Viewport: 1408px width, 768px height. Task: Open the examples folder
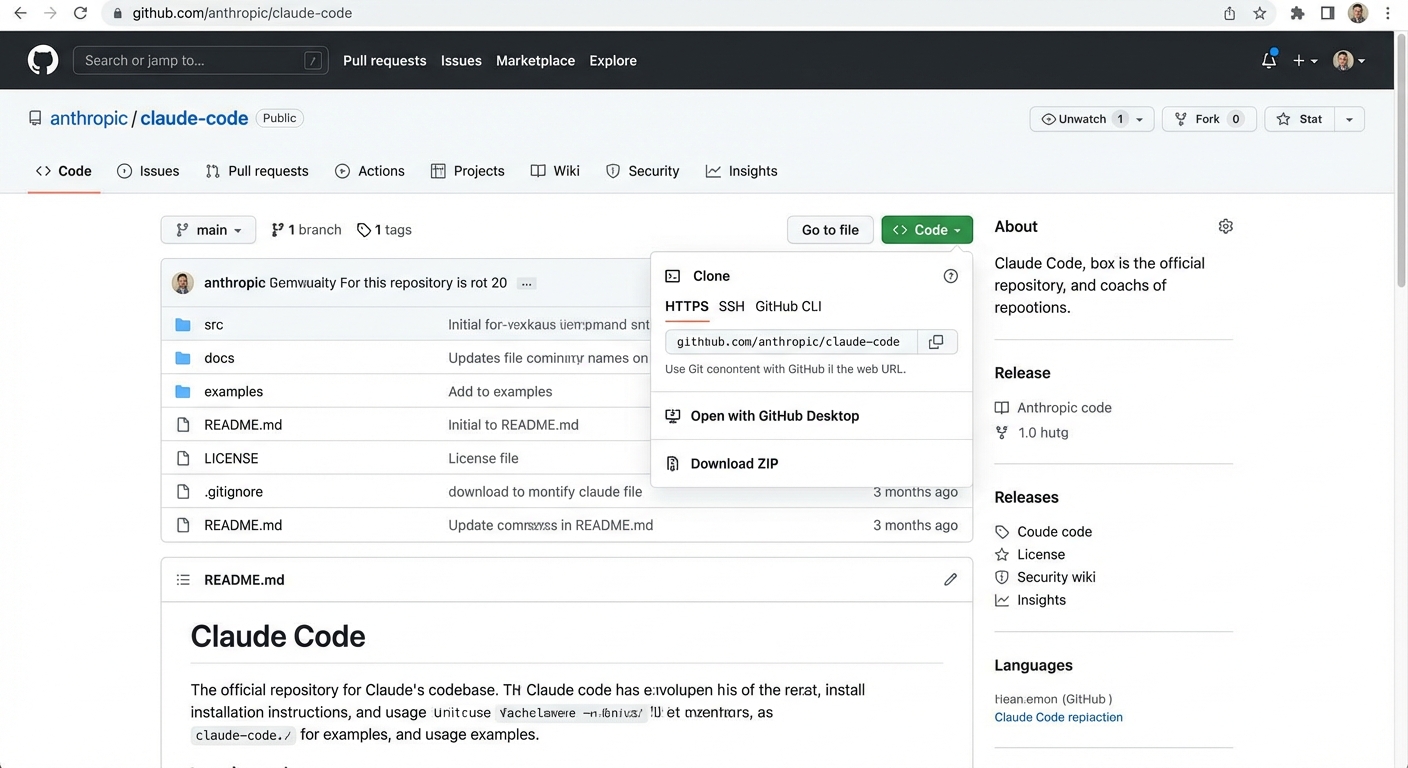click(x=234, y=392)
